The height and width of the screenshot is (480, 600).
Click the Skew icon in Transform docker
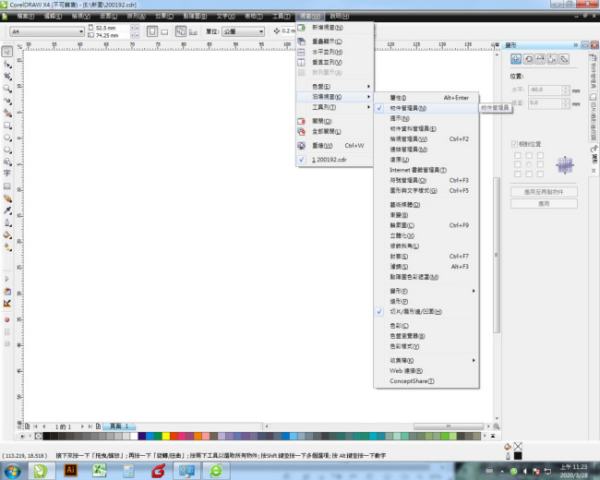(564, 59)
